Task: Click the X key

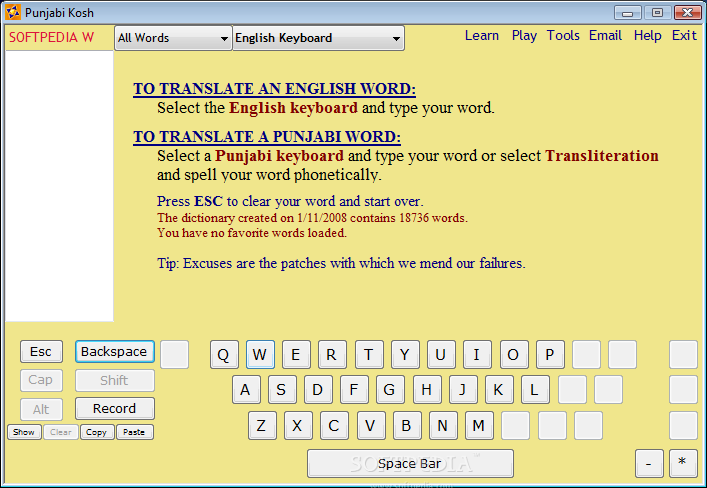Action: coord(298,425)
